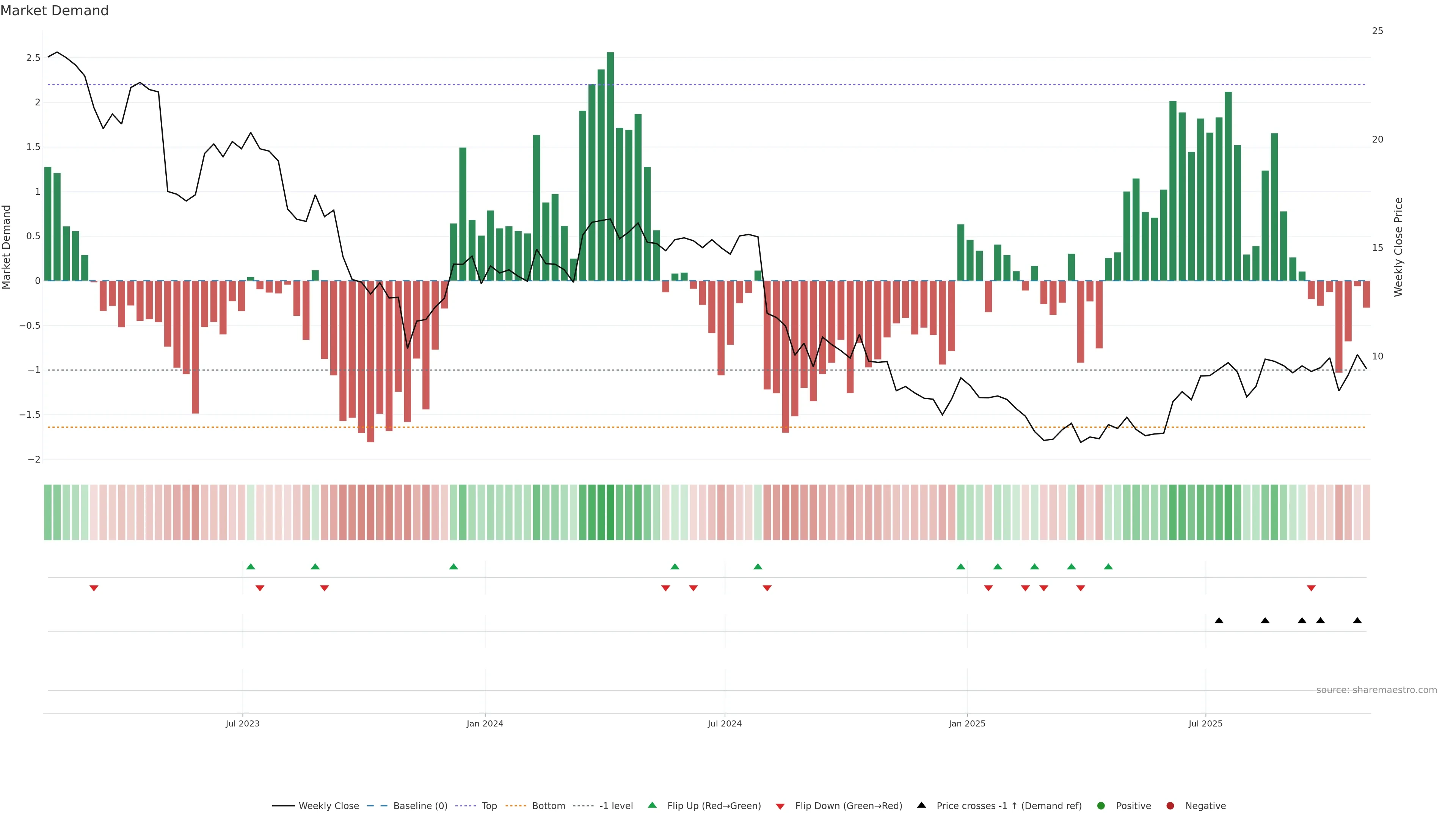The image size is (1456, 819).
Task: Click the green Positive legend dot
Action: pyautogui.click(x=1100, y=805)
